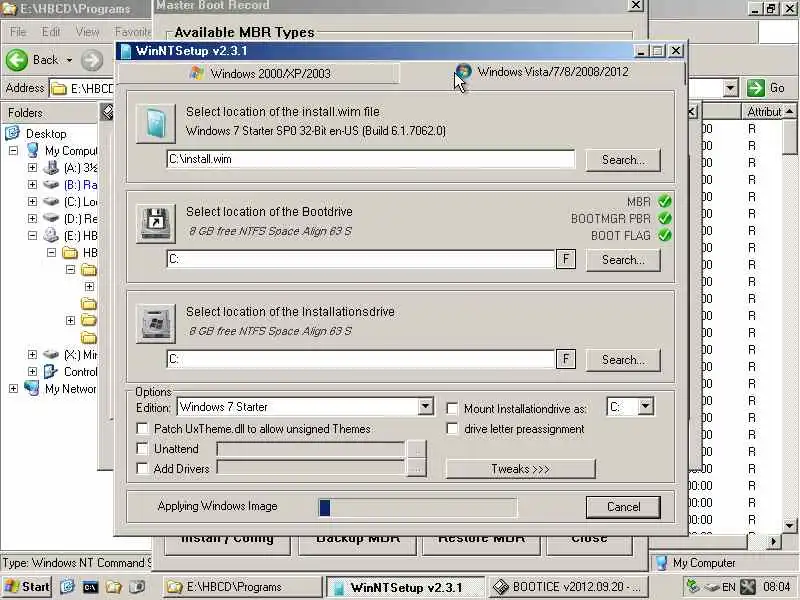Viewport: 800px width, 600px height.
Task: Click the Applying Windows Image progress bar
Action: click(417, 508)
